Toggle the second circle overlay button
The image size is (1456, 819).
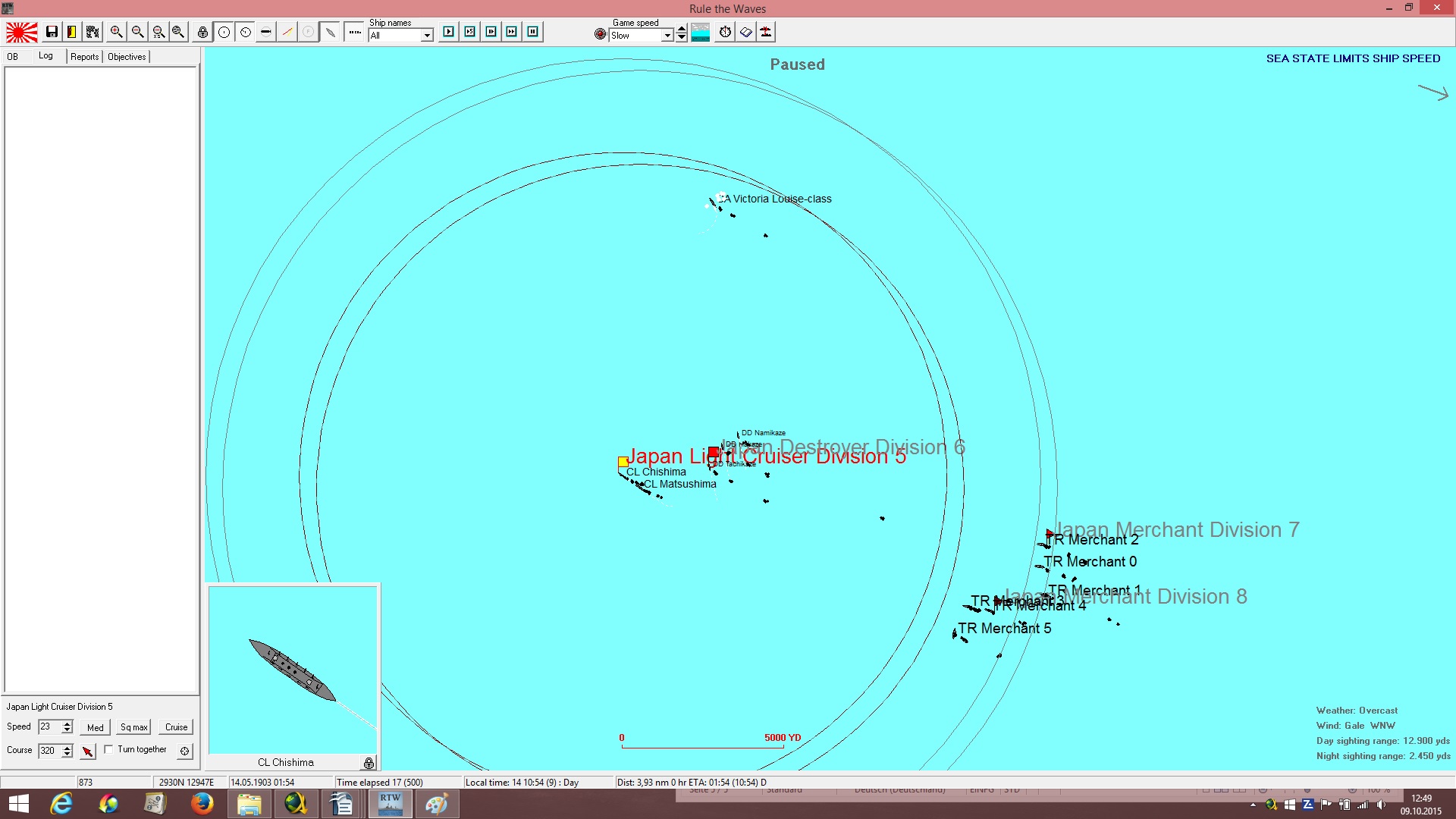[x=246, y=32]
